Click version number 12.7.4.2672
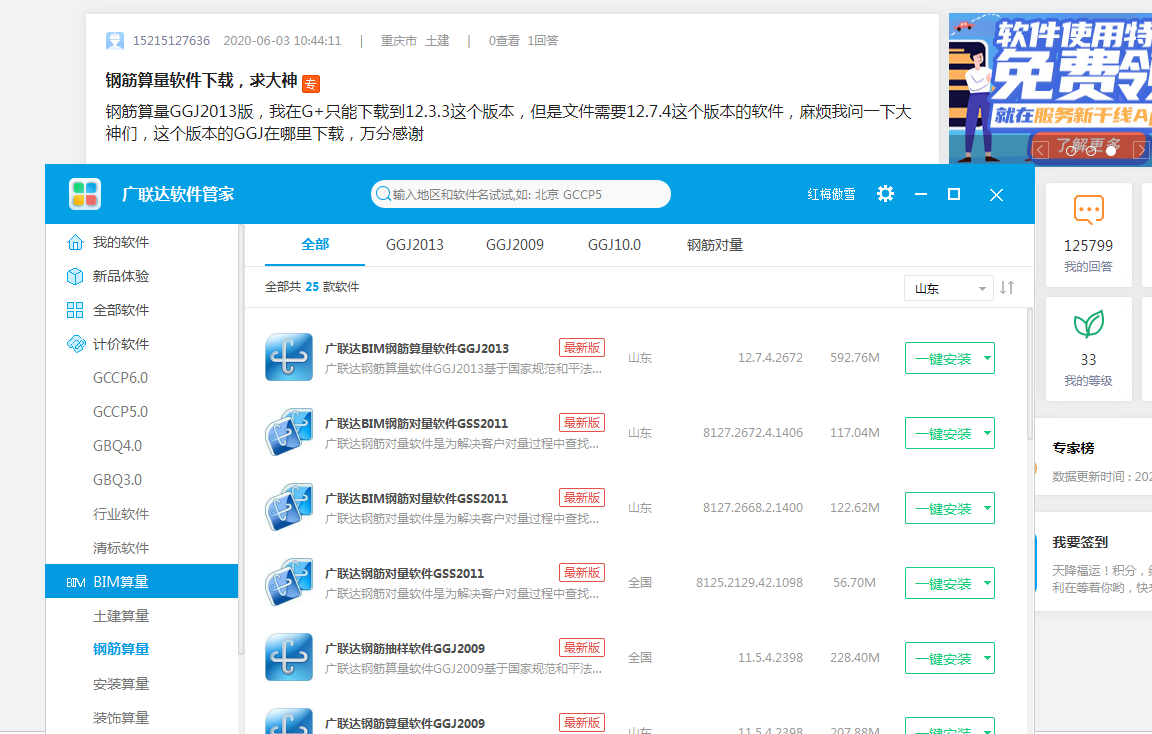Screen dimensions: 1152x734 pyautogui.click(x=770, y=358)
